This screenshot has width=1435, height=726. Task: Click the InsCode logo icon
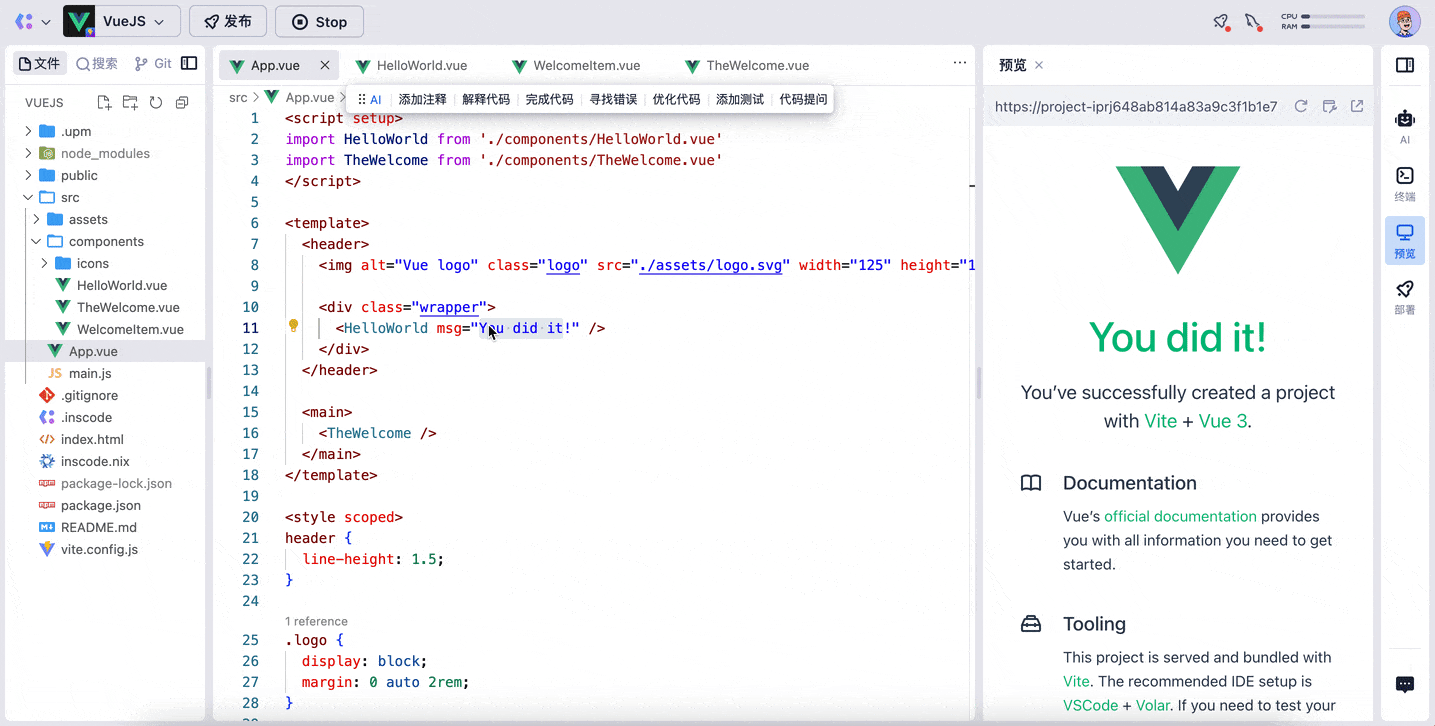point(24,21)
